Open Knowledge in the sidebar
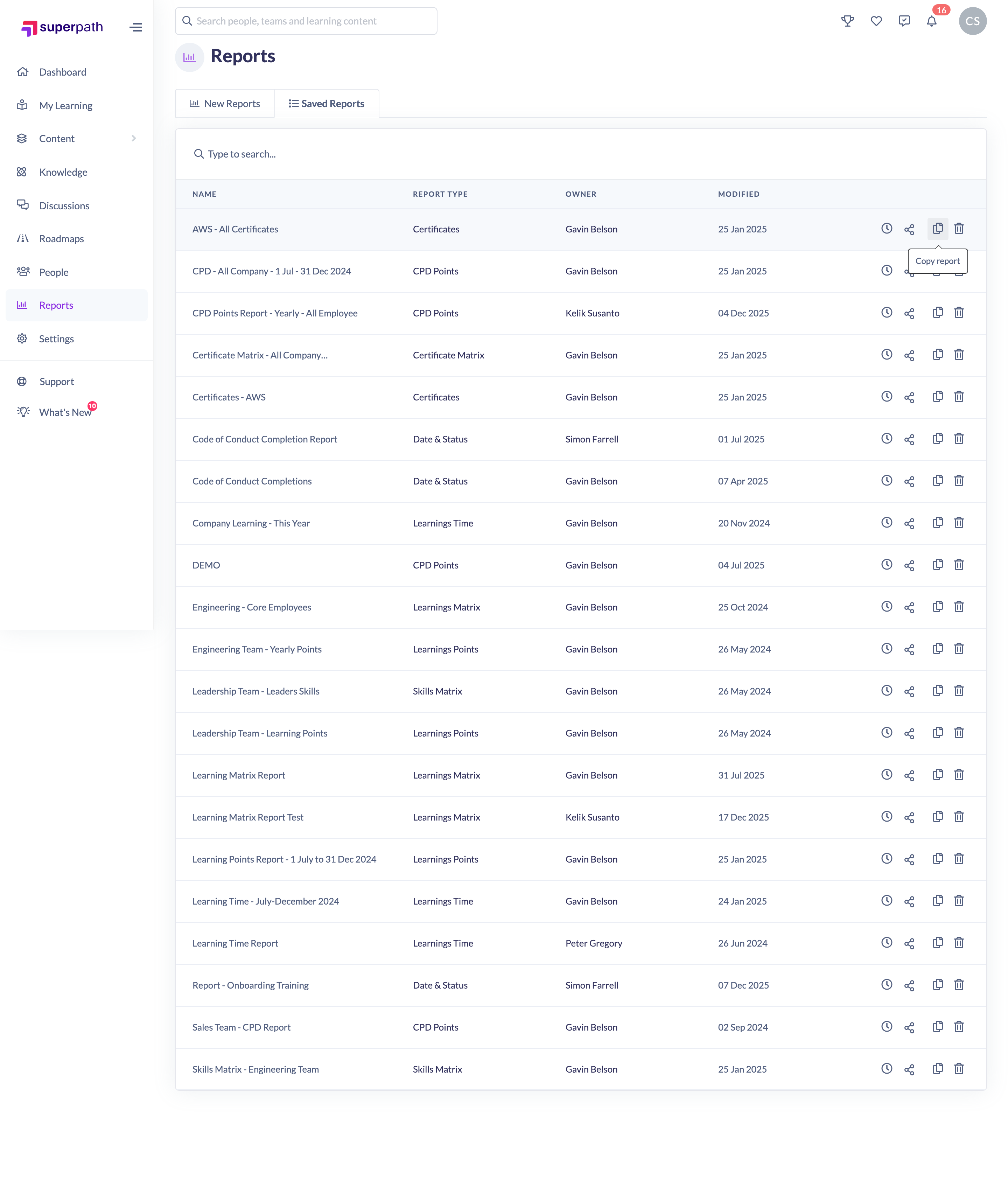Image resolution: width=1008 pixels, height=1179 pixels. pos(76,172)
